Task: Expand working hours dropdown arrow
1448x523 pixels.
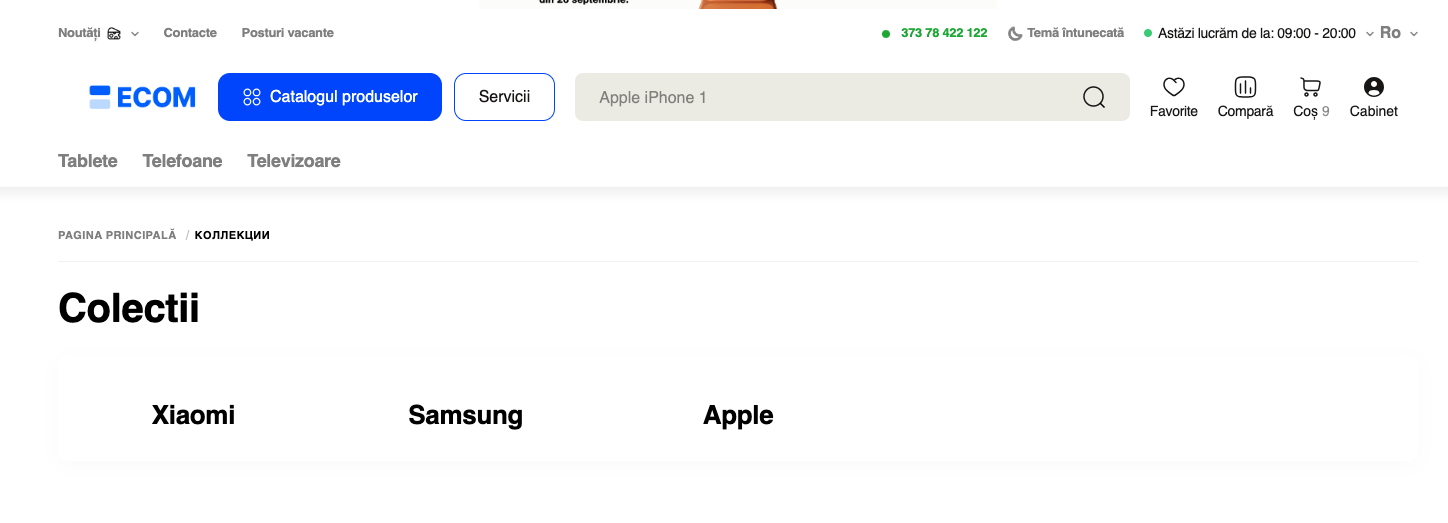Action: click(1367, 34)
